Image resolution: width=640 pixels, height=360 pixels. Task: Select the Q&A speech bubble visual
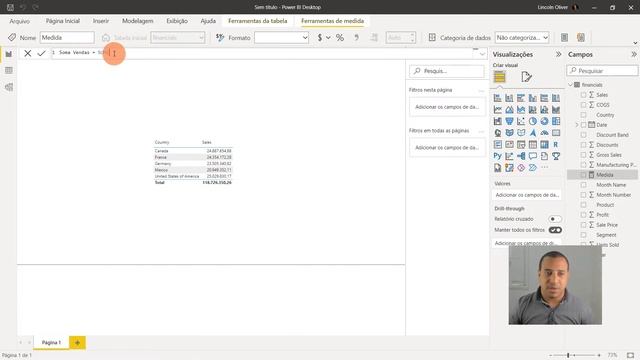point(533,156)
